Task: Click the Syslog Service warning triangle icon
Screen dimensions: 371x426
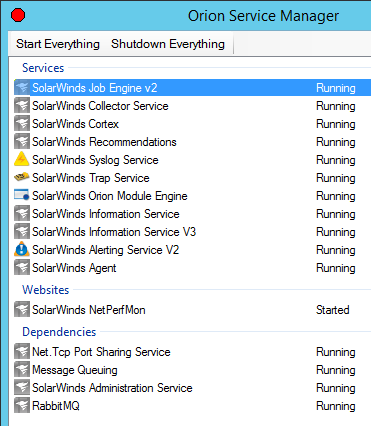Action: pos(21,159)
